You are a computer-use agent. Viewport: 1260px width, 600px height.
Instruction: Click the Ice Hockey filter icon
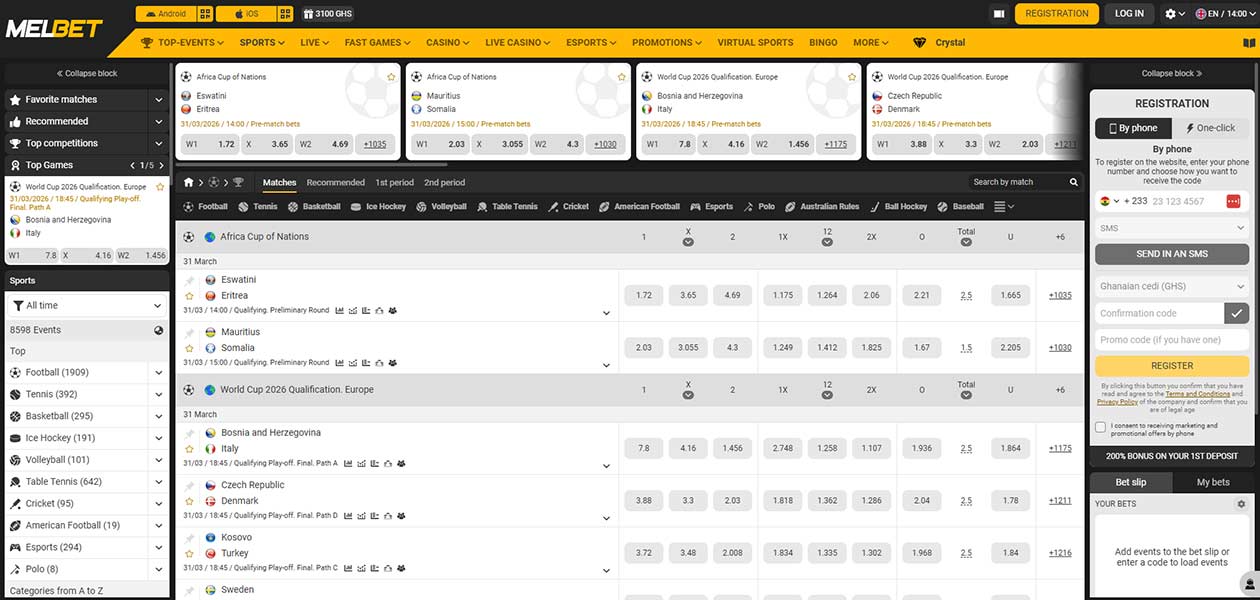[x=357, y=206]
